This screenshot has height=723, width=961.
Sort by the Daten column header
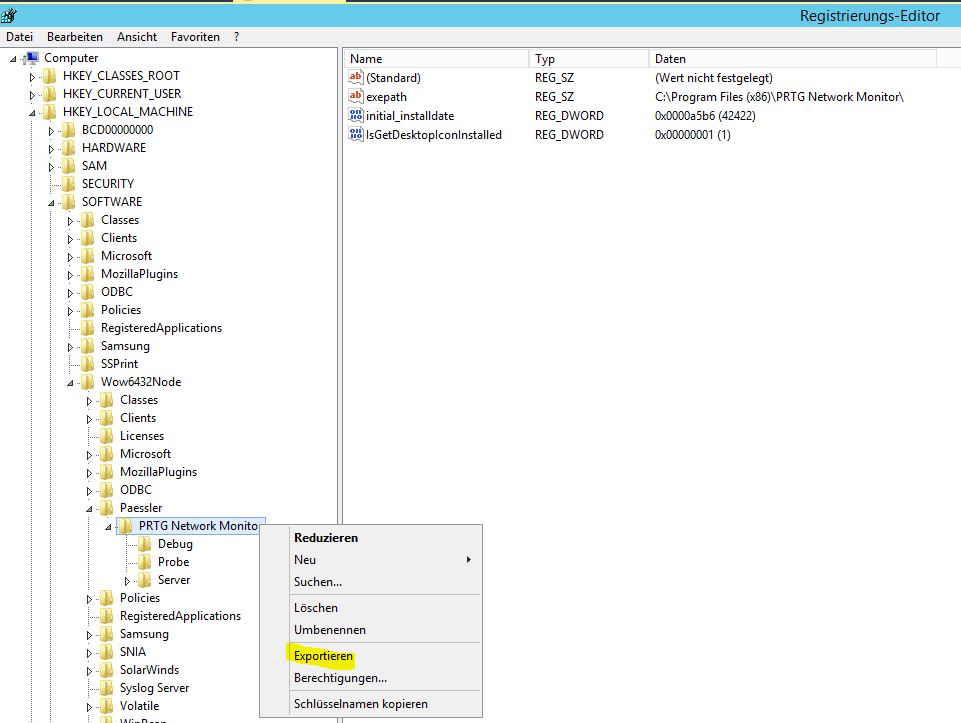point(792,59)
